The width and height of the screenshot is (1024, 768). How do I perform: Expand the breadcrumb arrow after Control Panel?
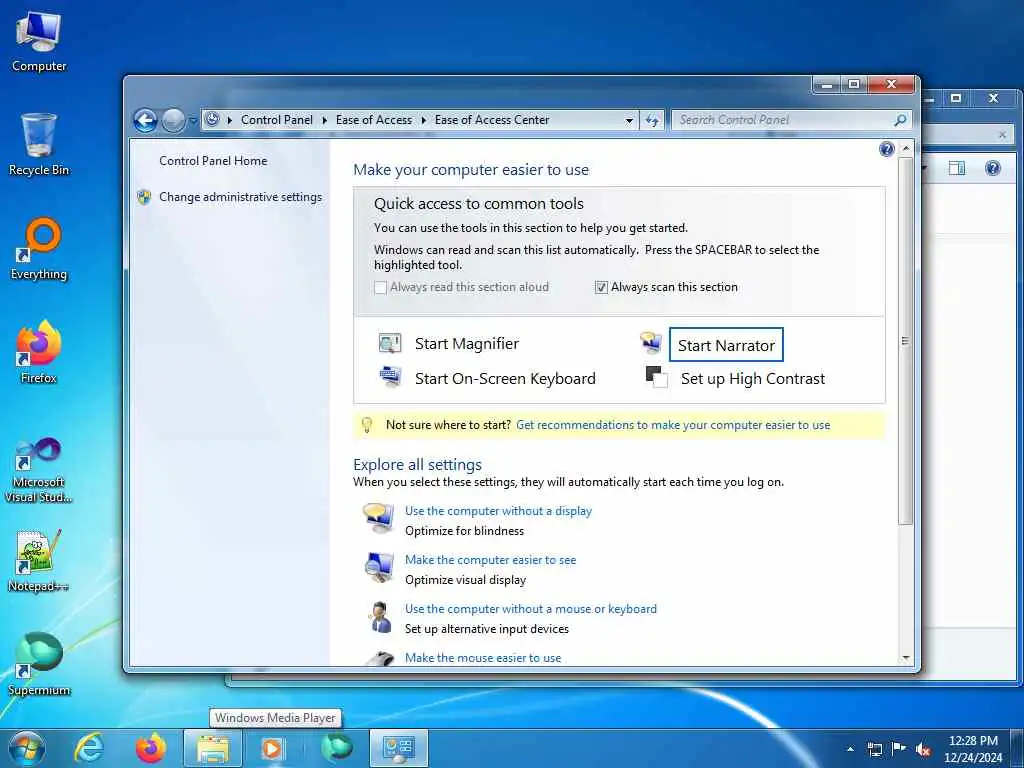coord(325,120)
